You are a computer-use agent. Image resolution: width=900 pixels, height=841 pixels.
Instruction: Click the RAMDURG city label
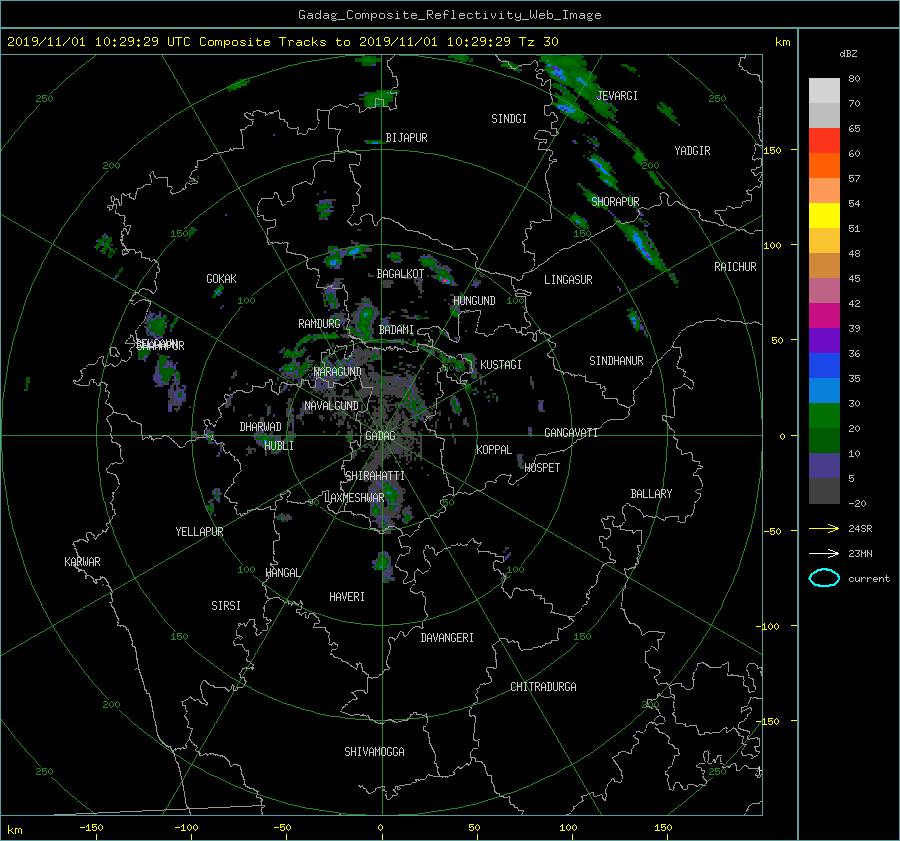(319, 324)
